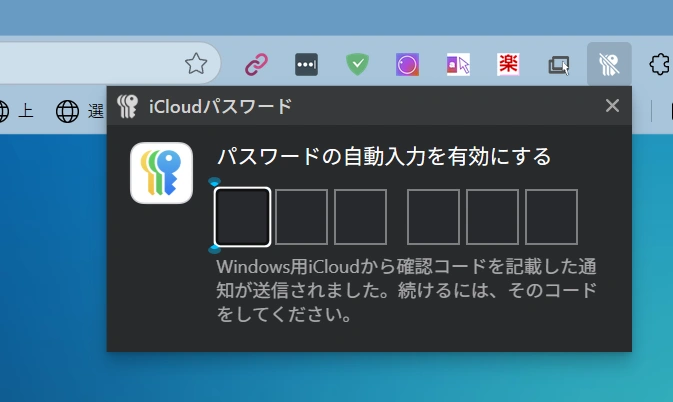Toggle the iCloud Passwords toolbar icon
This screenshot has width=673, height=402.
tap(609, 64)
